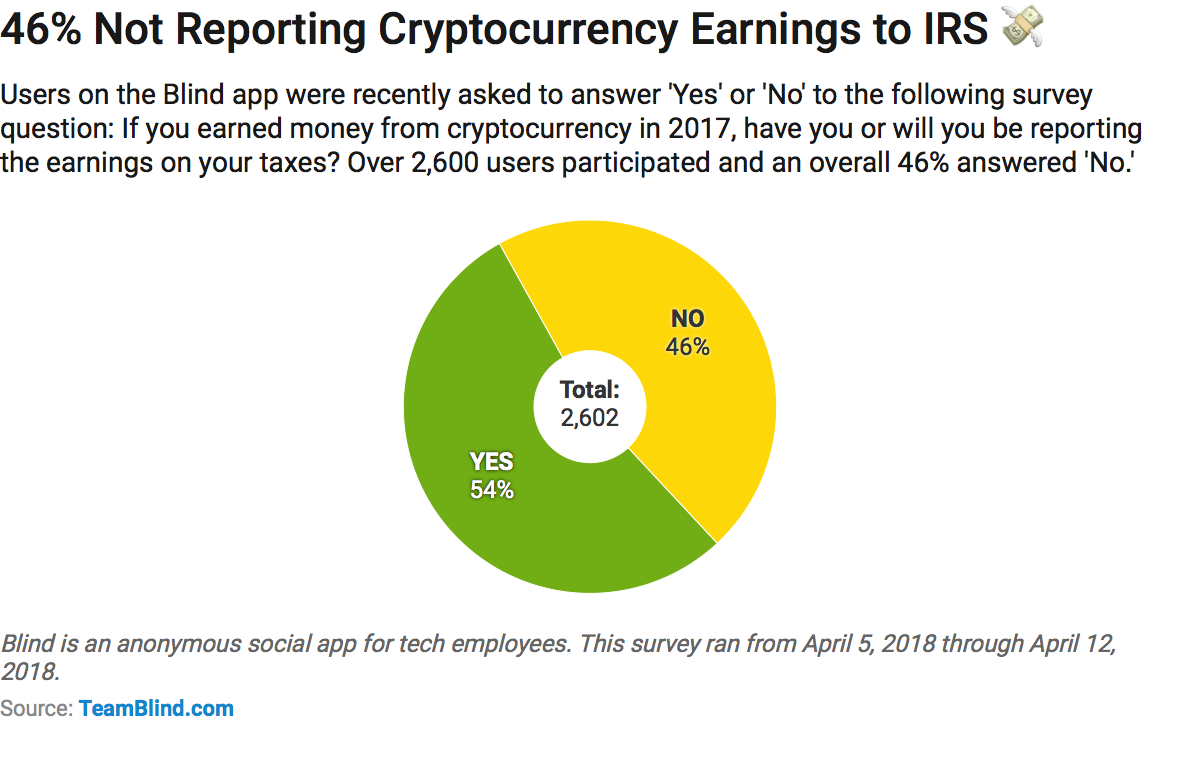The width and height of the screenshot is (1180, 780).
Task: Click the survey description paragraph
Action: (x=571, y=129)
